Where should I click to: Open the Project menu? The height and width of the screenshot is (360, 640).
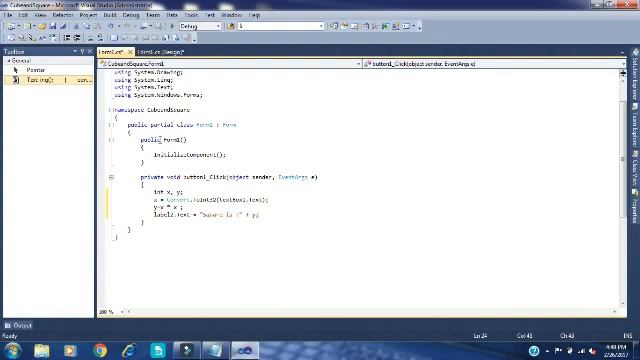(88, 15)
